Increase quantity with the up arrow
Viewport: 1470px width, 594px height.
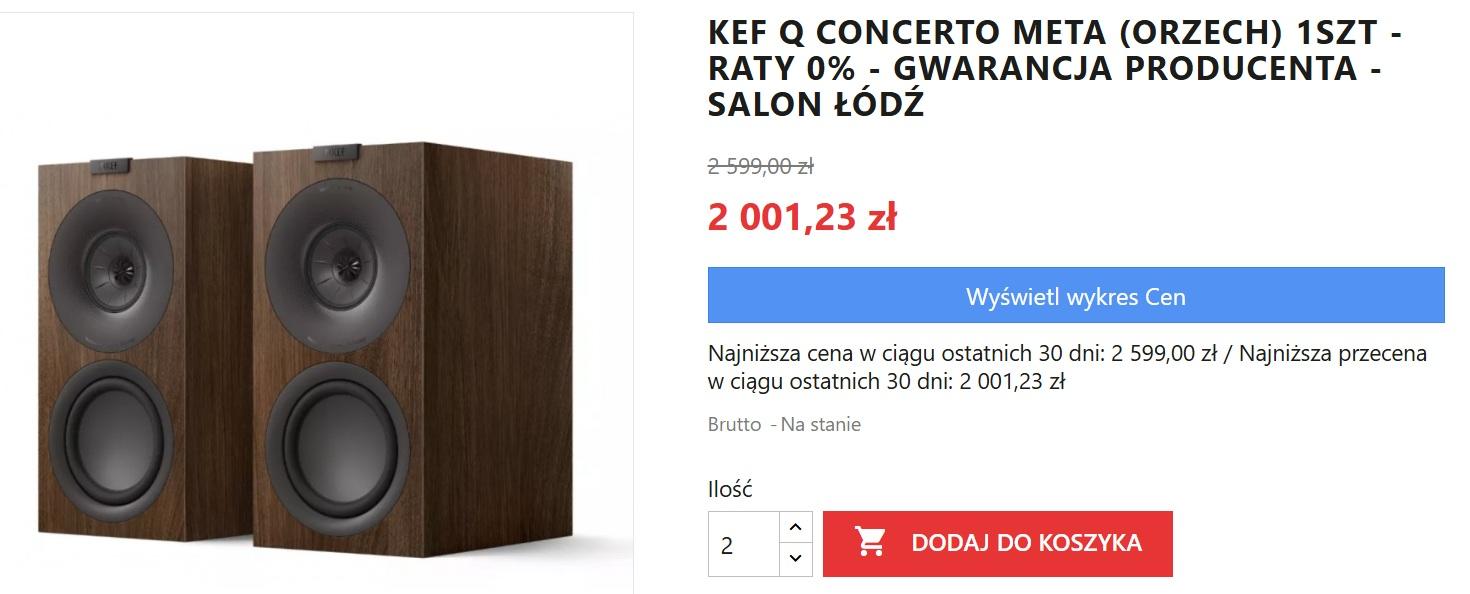pos(795,527)
